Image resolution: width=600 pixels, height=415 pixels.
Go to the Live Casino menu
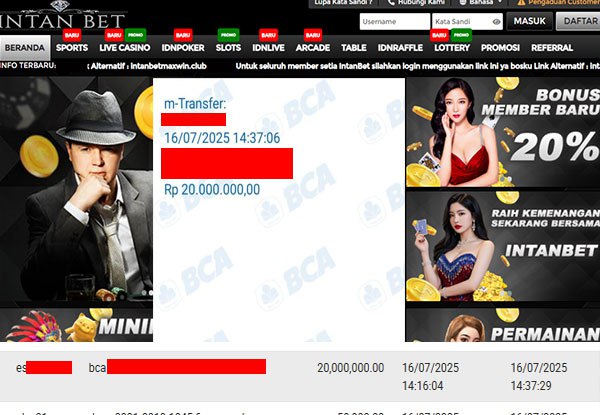pos(125,48)
